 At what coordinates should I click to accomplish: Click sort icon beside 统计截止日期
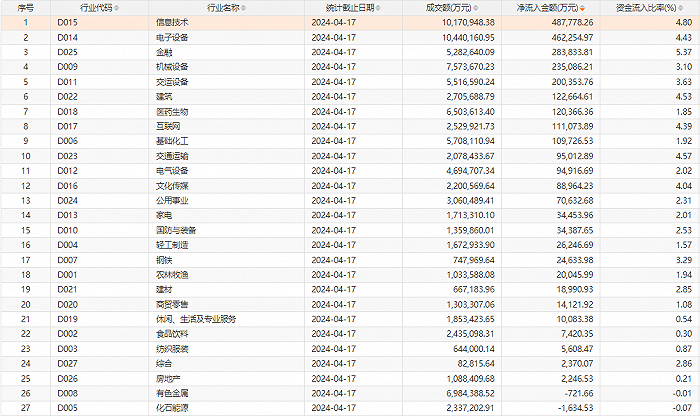tap(378, 8)
